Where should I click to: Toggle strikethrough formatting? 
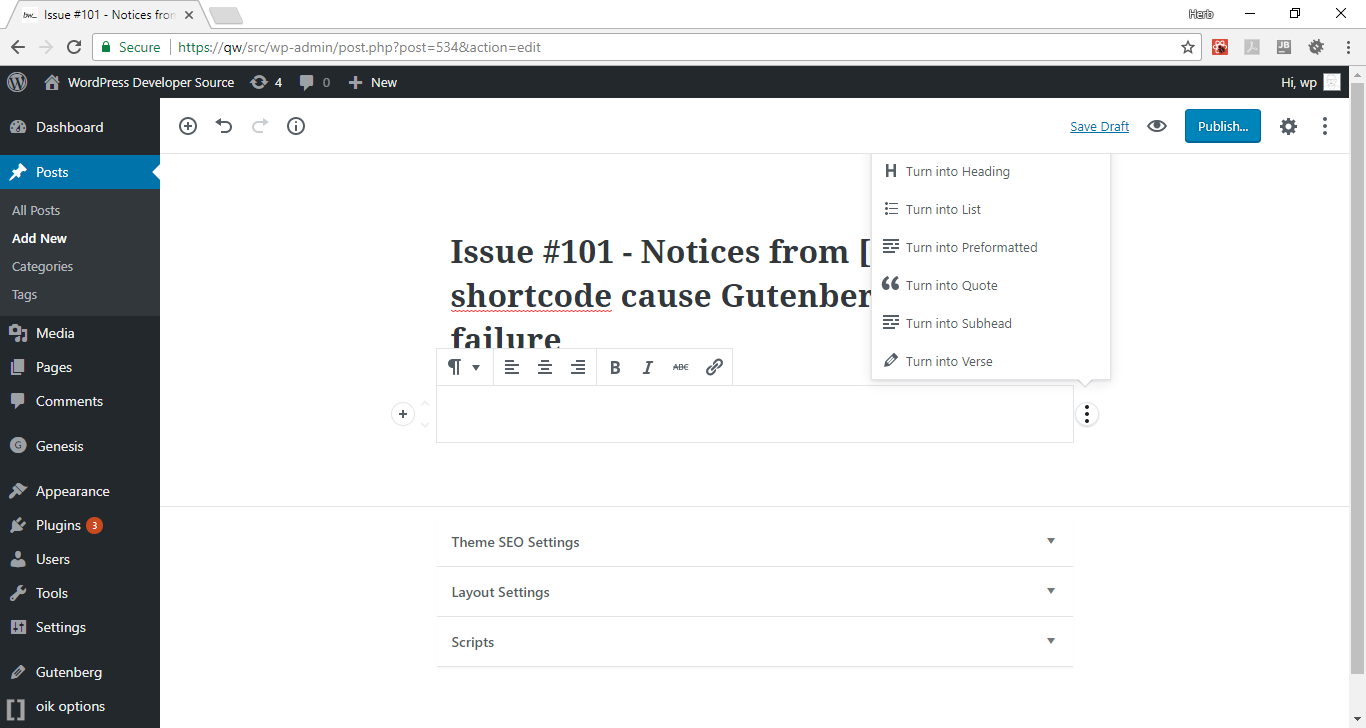pos(680,366)
